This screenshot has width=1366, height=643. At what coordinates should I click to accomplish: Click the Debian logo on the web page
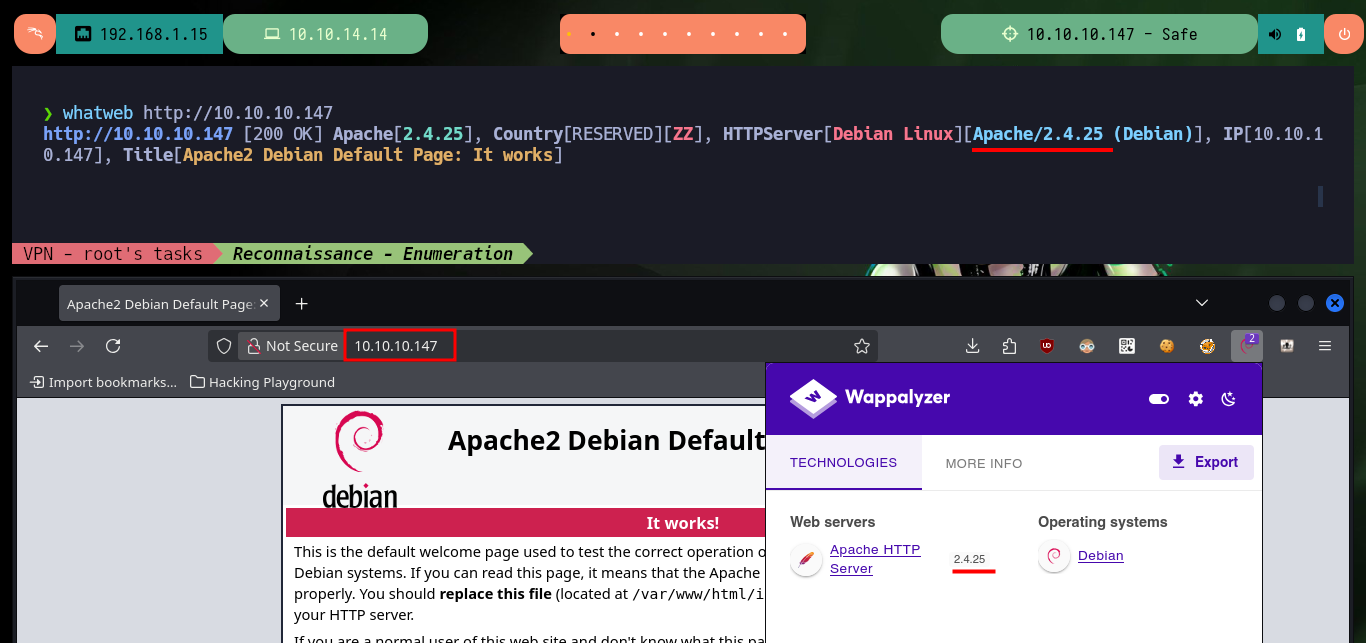coord(360,459)
